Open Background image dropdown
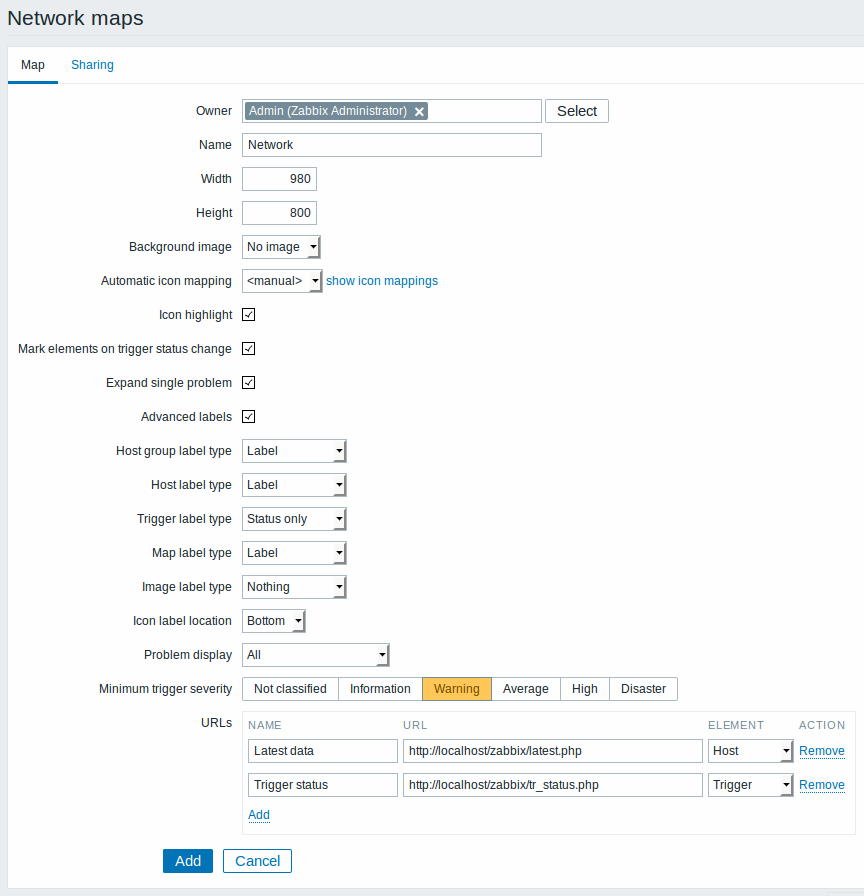The image size is (864, 896). [x=281, y=247]
